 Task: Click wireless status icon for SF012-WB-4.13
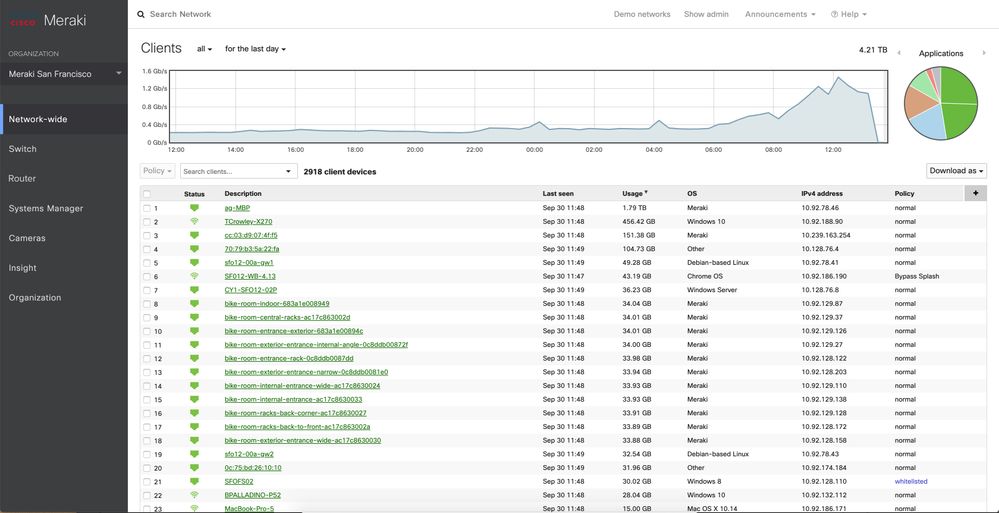(194, 276)
